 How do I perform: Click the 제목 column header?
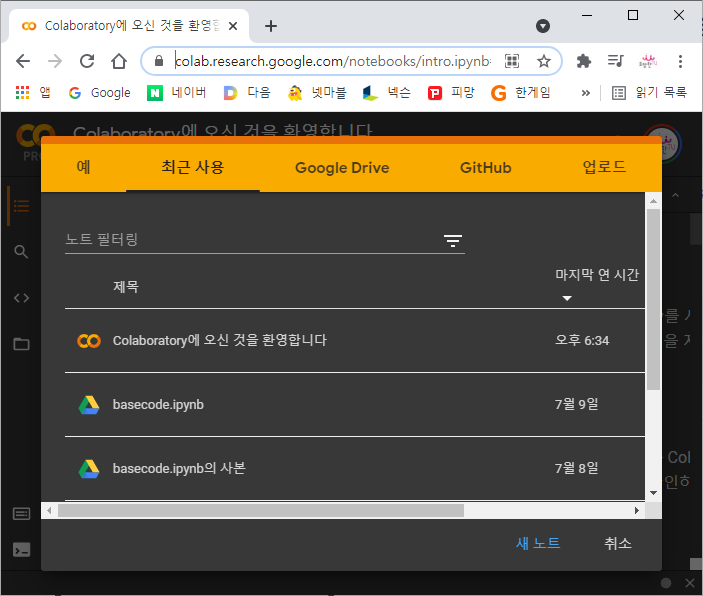click(x=126, y=286)
